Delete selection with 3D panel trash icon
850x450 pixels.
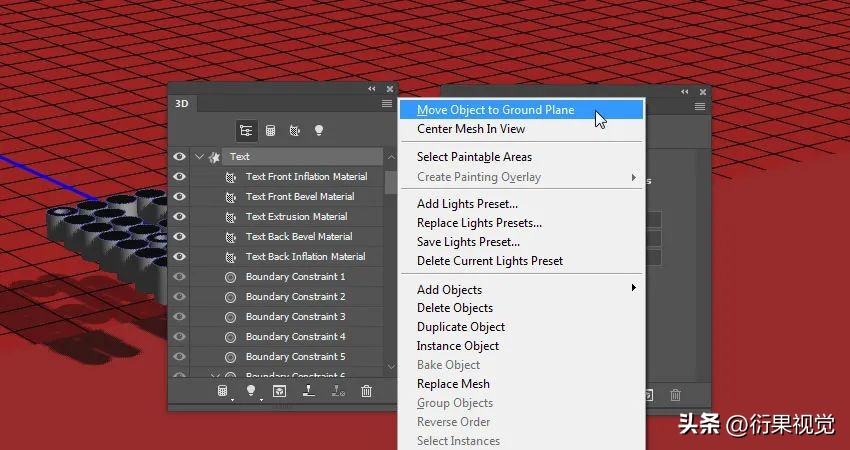(366, 391)
